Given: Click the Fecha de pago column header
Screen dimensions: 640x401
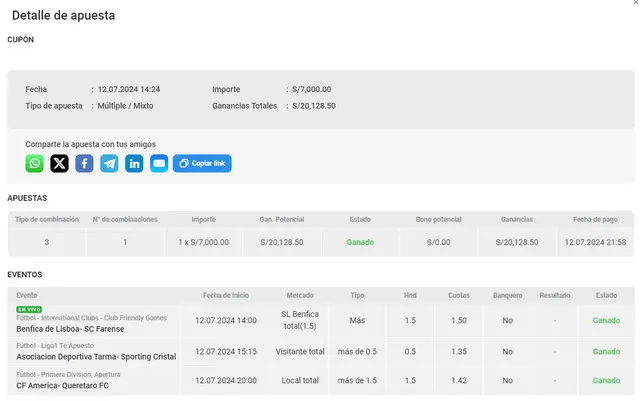Looking at the screenshot, I should click(x=595, y=219).
